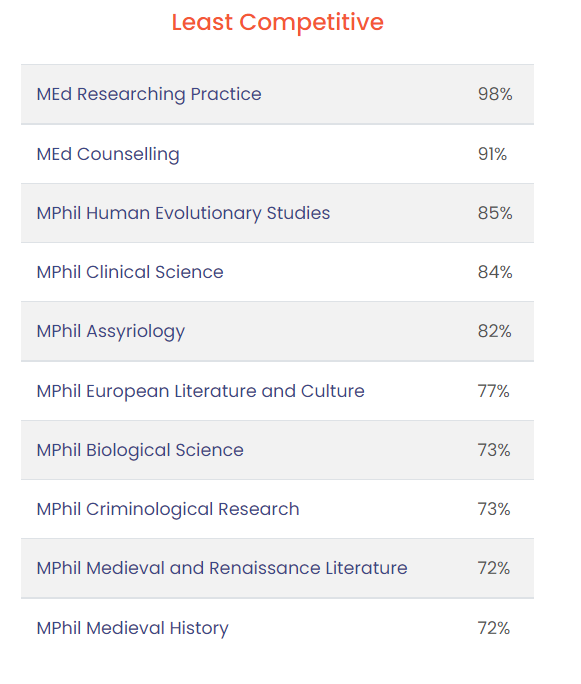Select the MPhil Medieval History row
The image size is (581, 684).
tap(277, 628)
